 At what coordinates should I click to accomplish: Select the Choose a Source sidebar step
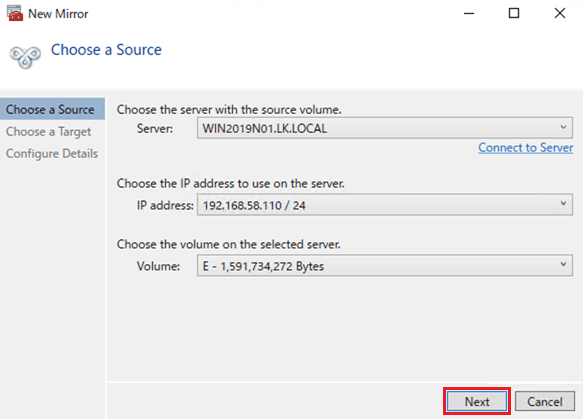(x=52, y=109)
